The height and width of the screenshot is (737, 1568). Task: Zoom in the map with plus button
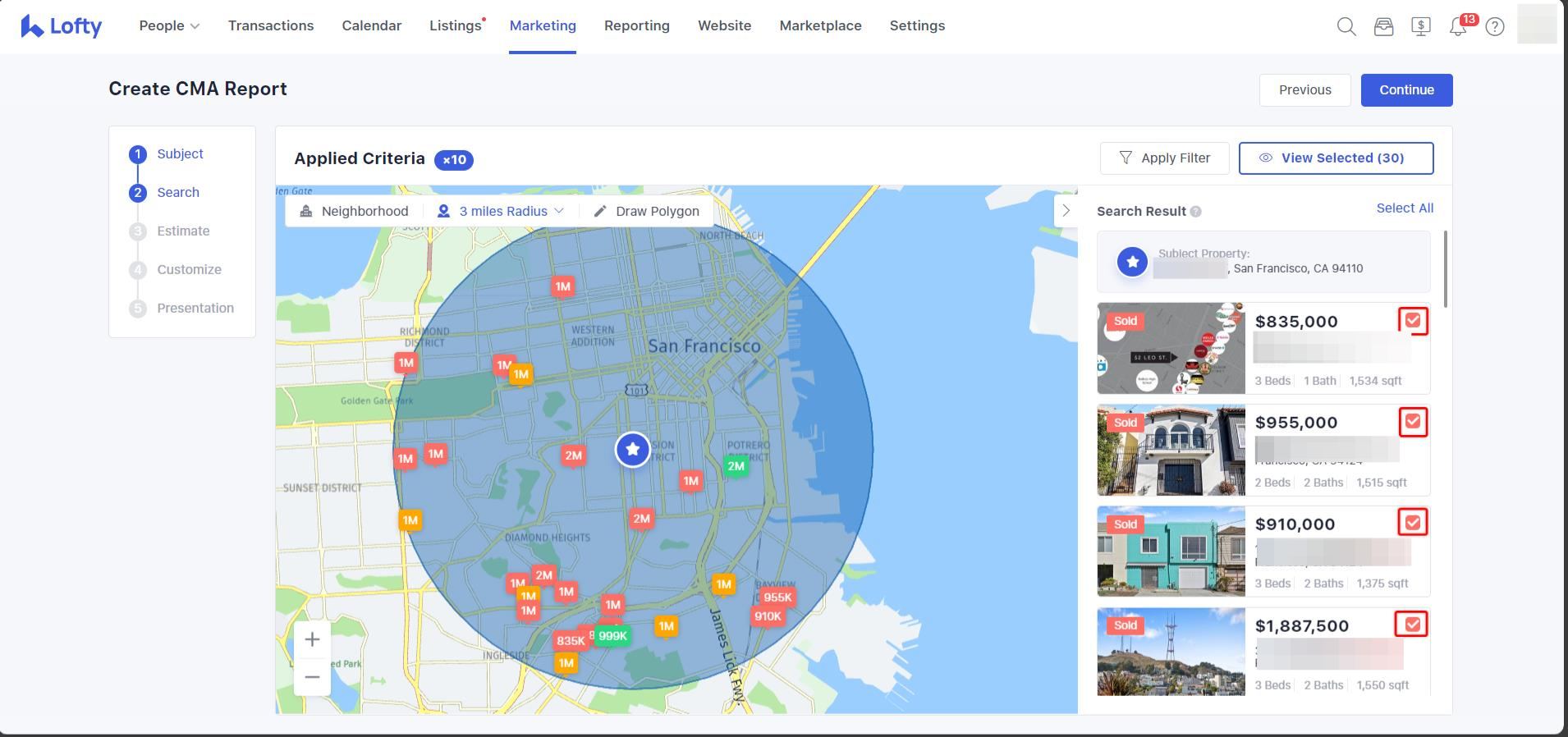(x=312, y=639)
